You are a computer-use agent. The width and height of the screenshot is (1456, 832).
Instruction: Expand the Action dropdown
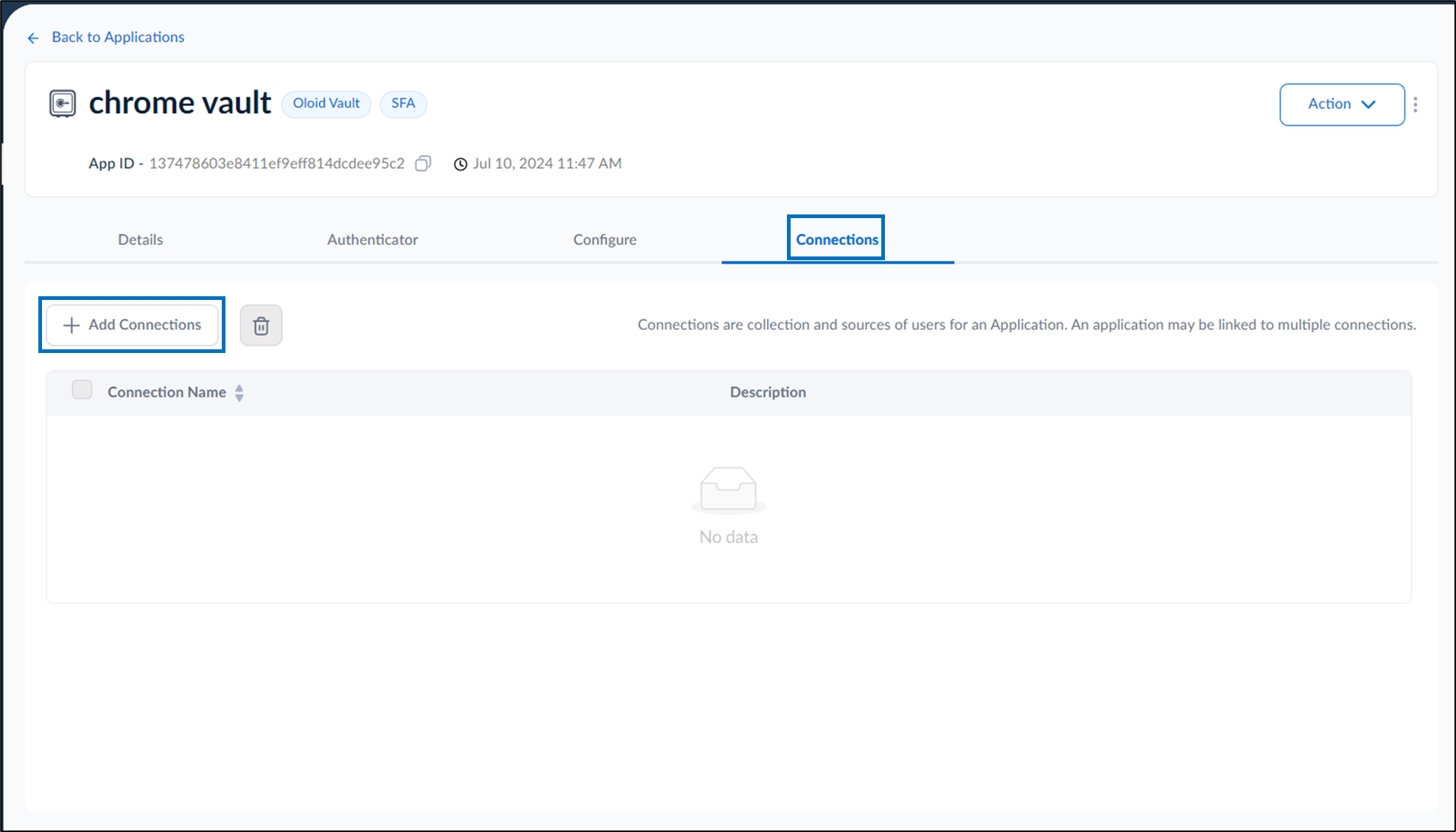1342,105
